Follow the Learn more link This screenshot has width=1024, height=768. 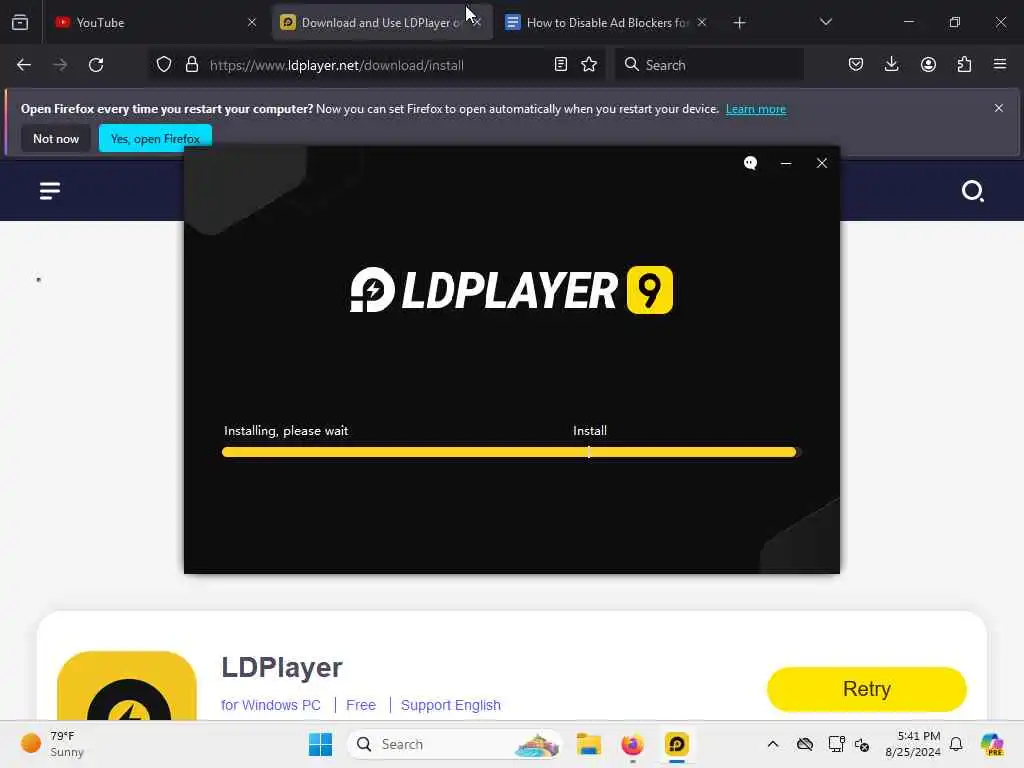coord(756,109)
